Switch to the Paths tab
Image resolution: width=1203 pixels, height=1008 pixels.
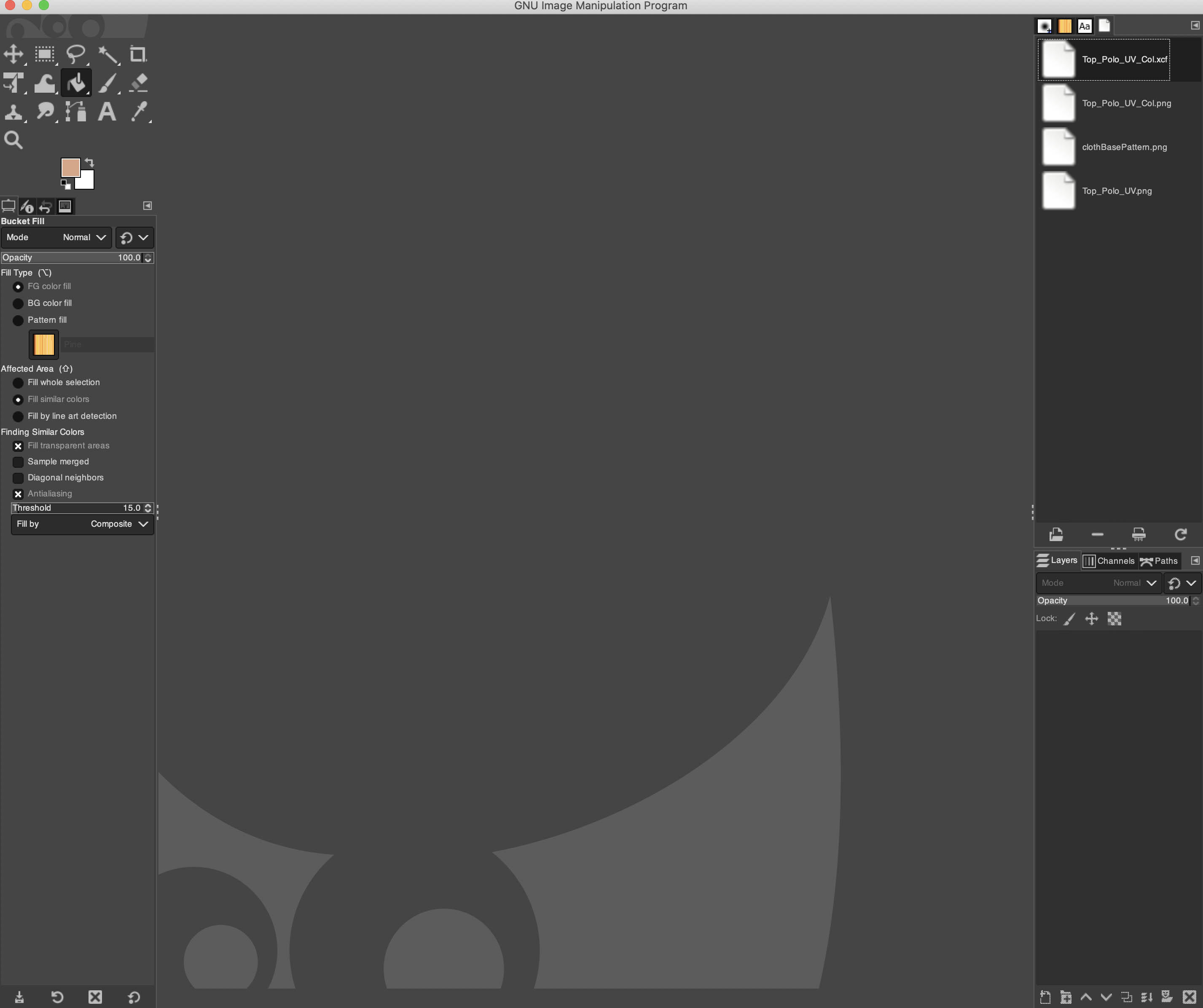1159,561
